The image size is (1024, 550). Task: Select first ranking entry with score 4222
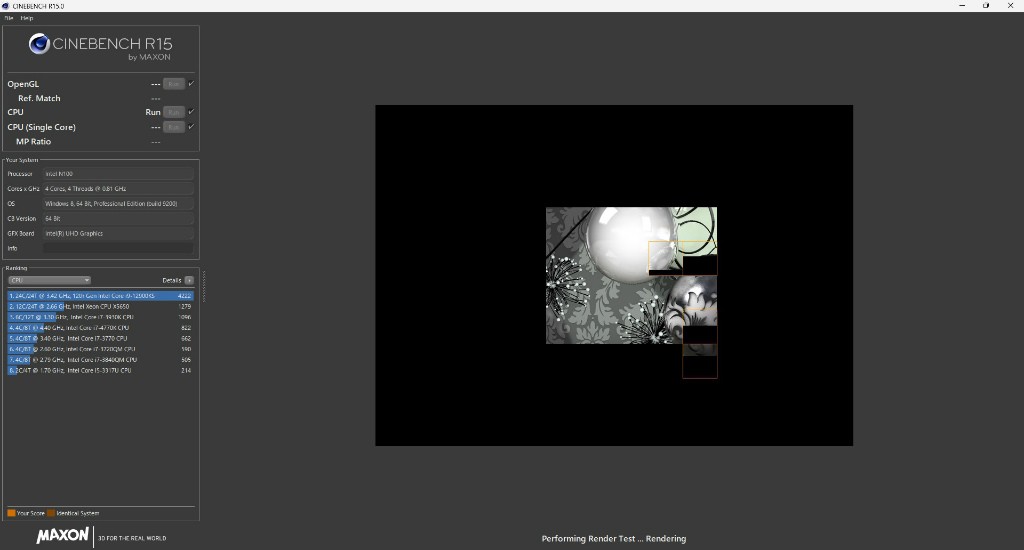tap(101, 296)
